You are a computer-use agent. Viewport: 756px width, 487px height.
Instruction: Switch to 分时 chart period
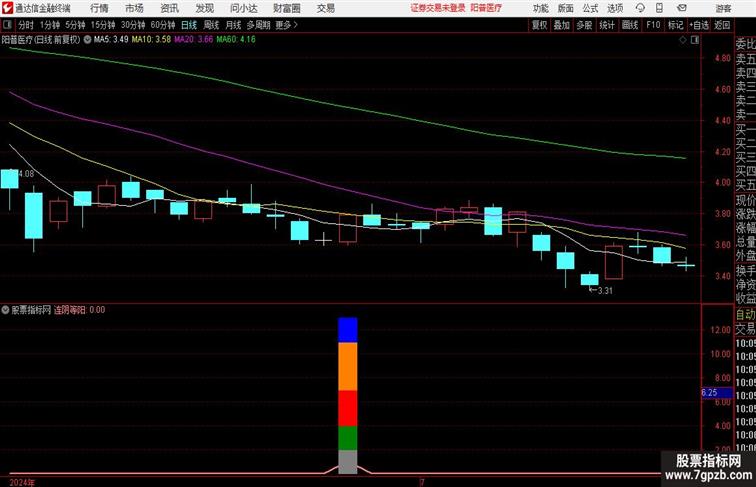tap(26, 25)
